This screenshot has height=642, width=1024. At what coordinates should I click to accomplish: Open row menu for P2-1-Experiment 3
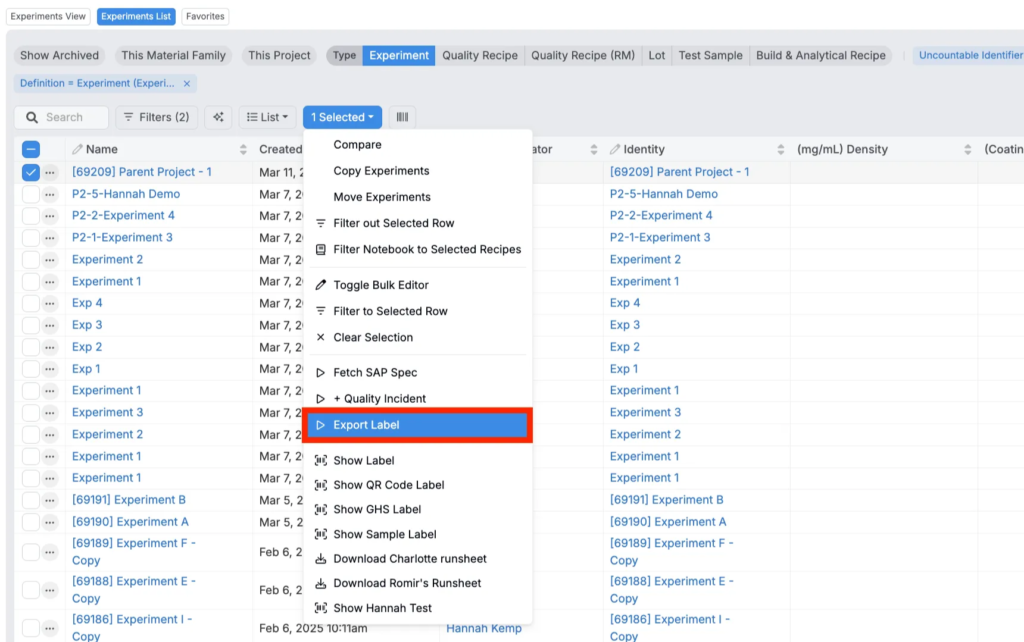point(50,238)
